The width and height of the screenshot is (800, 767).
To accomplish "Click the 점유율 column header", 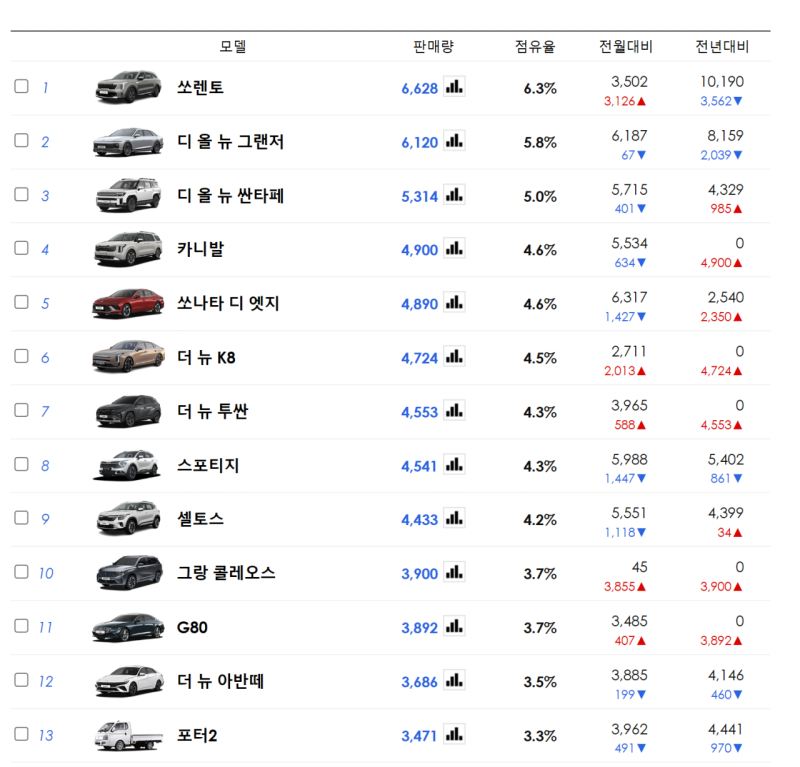I will coord(535,46).
